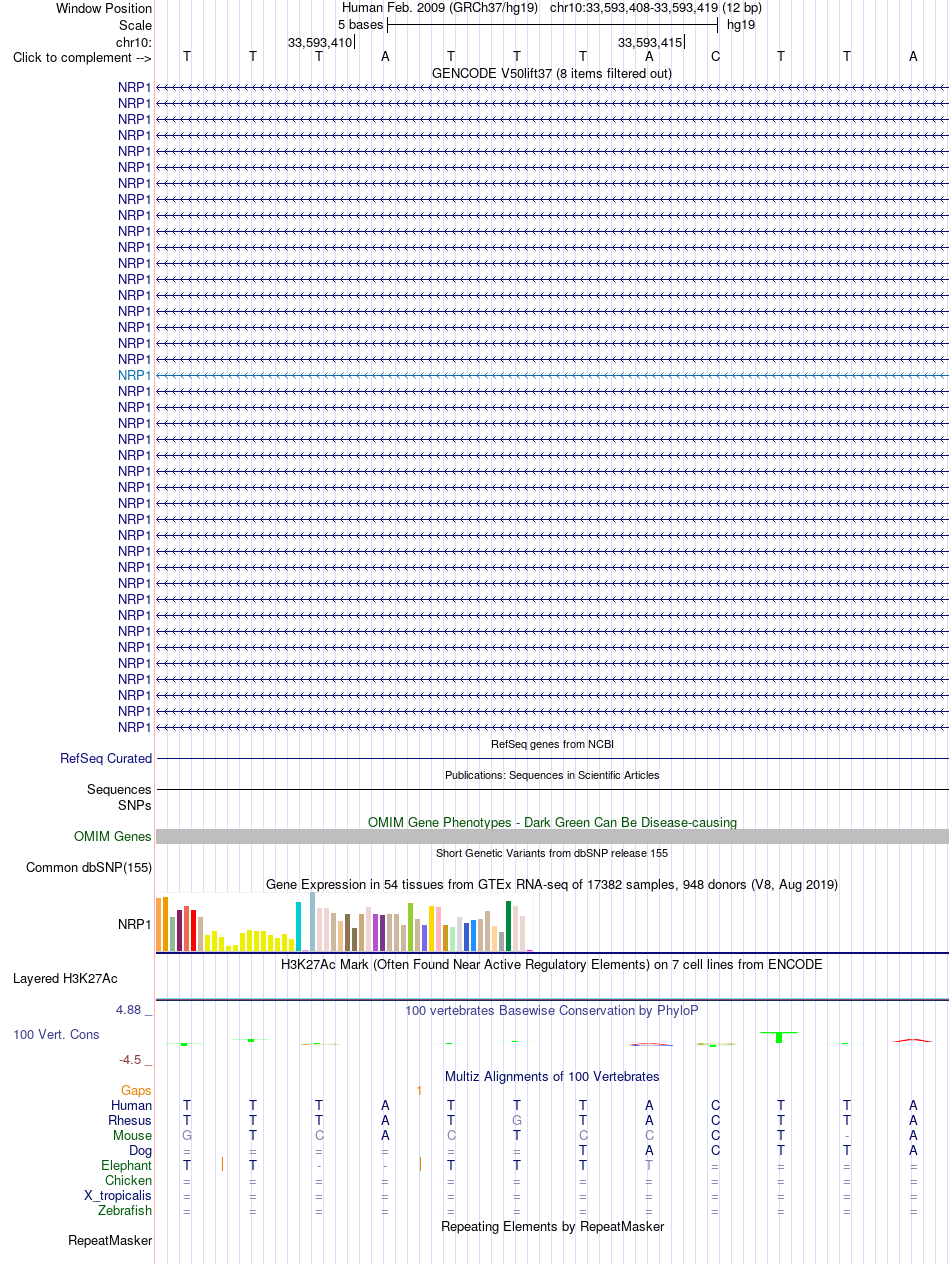950x1264 pixels.
Task: Click the Mouse alignment row label
Action: point(133,1136)
